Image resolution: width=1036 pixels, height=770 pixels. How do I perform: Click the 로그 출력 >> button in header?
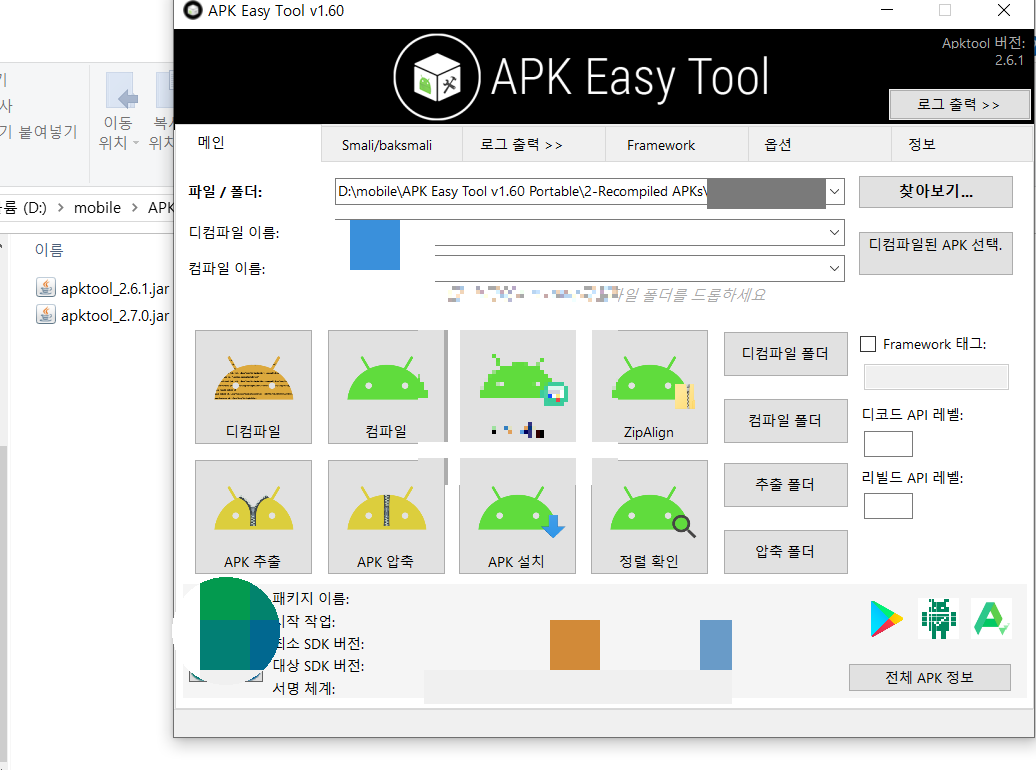pos(959,104)
